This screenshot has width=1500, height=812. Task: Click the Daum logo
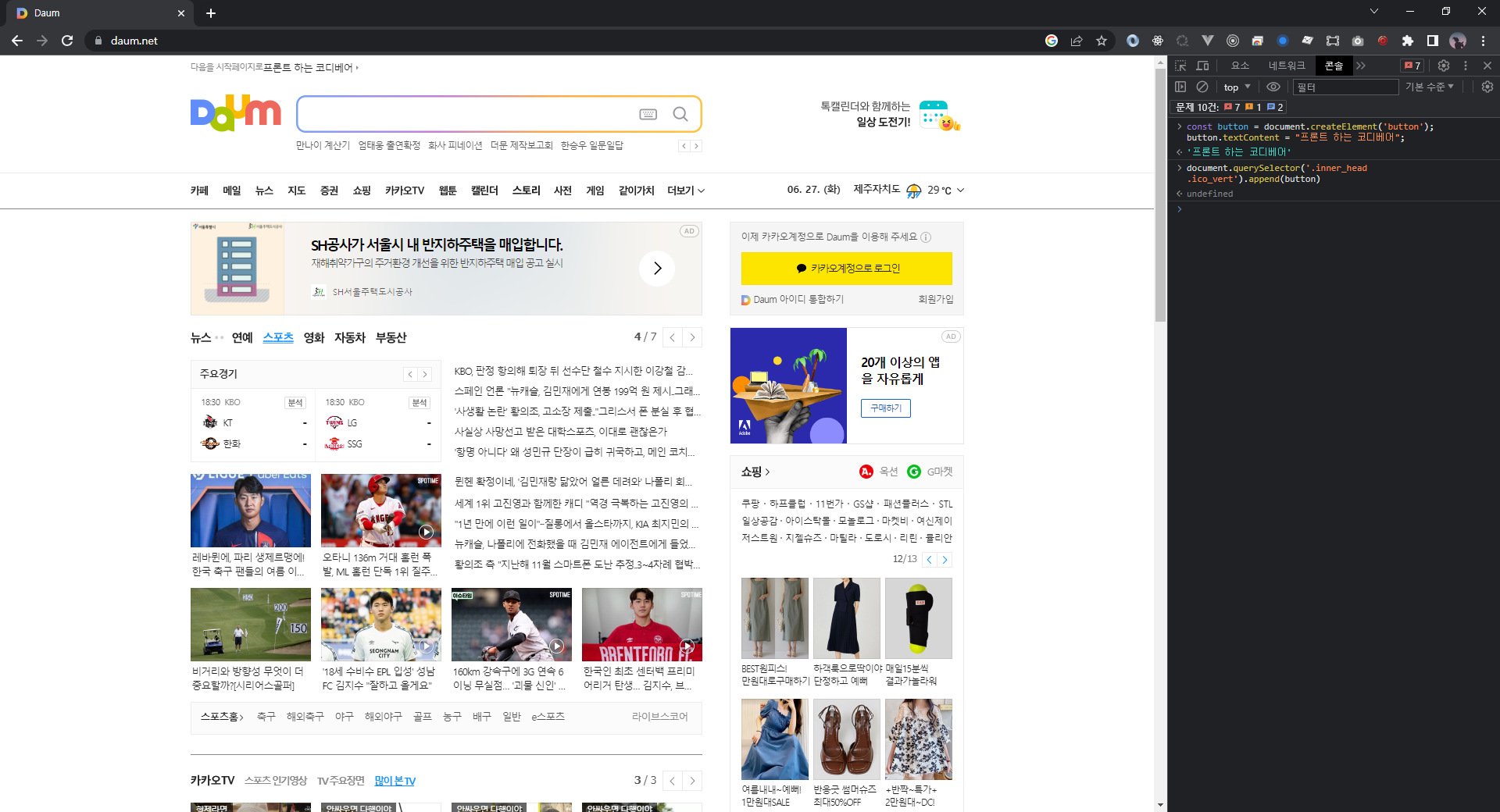pos(235,113)
